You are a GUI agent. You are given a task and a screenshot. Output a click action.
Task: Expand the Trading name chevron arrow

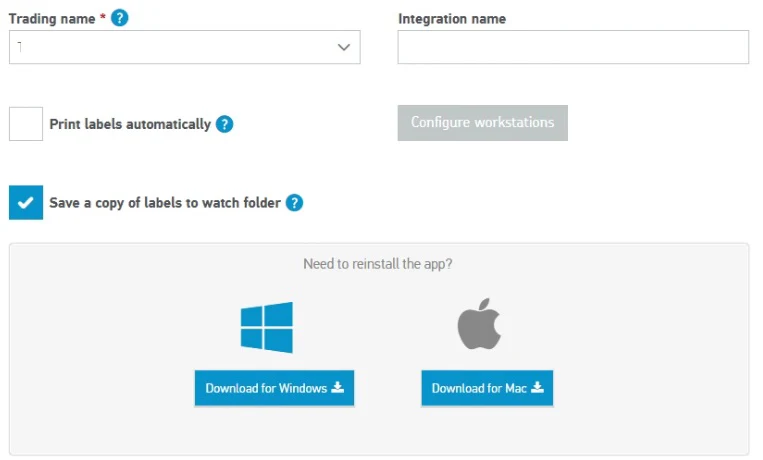click(344, 47)
